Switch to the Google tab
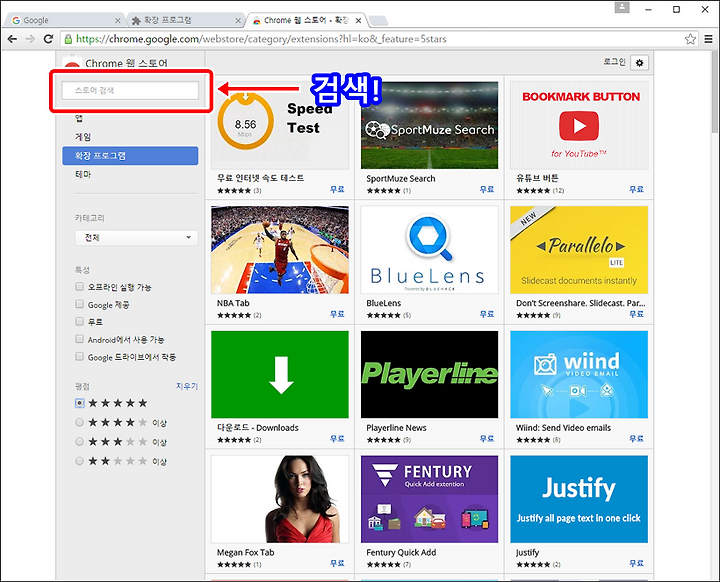 62,21
